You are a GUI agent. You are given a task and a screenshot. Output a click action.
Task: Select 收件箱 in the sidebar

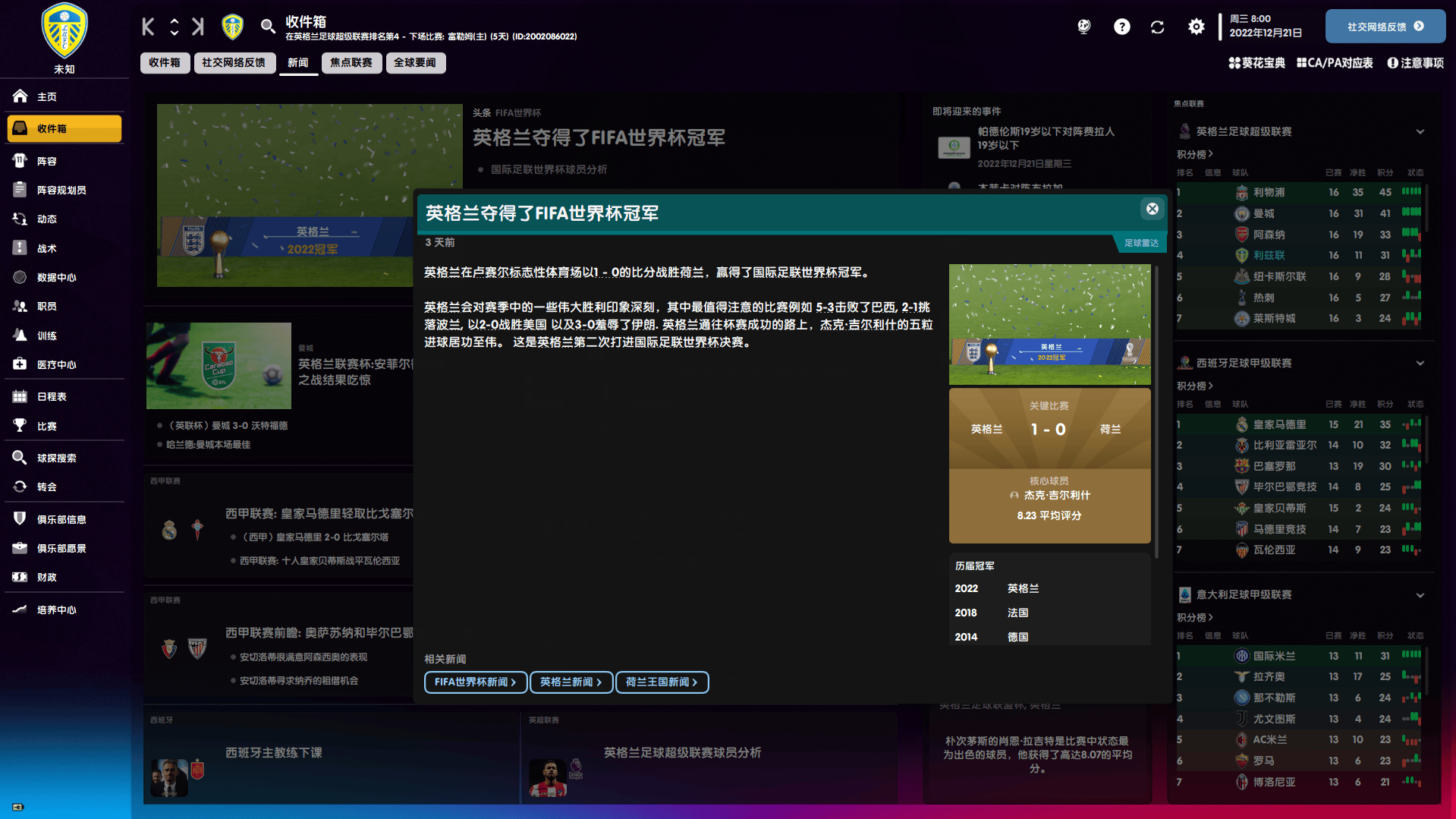coord(64,128)
